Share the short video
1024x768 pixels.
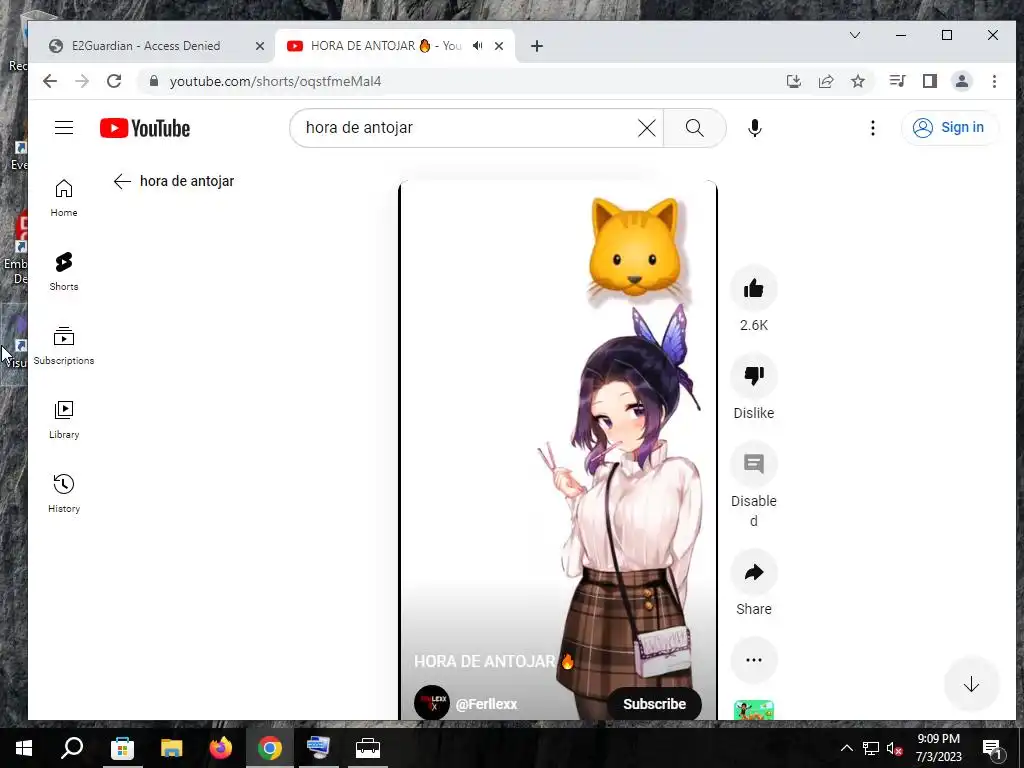pos(754,572)
